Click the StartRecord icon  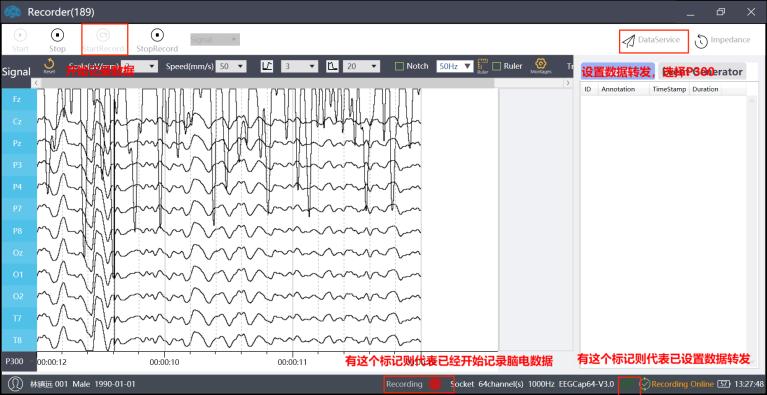point(103,35)
